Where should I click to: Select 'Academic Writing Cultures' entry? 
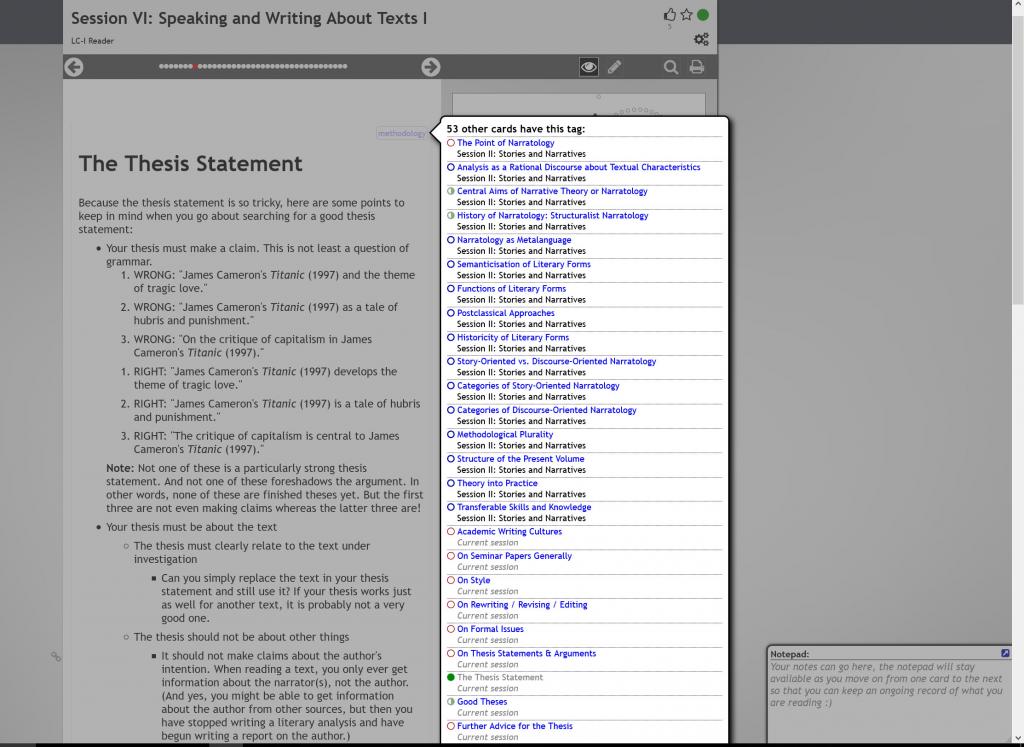click(509, 532)
